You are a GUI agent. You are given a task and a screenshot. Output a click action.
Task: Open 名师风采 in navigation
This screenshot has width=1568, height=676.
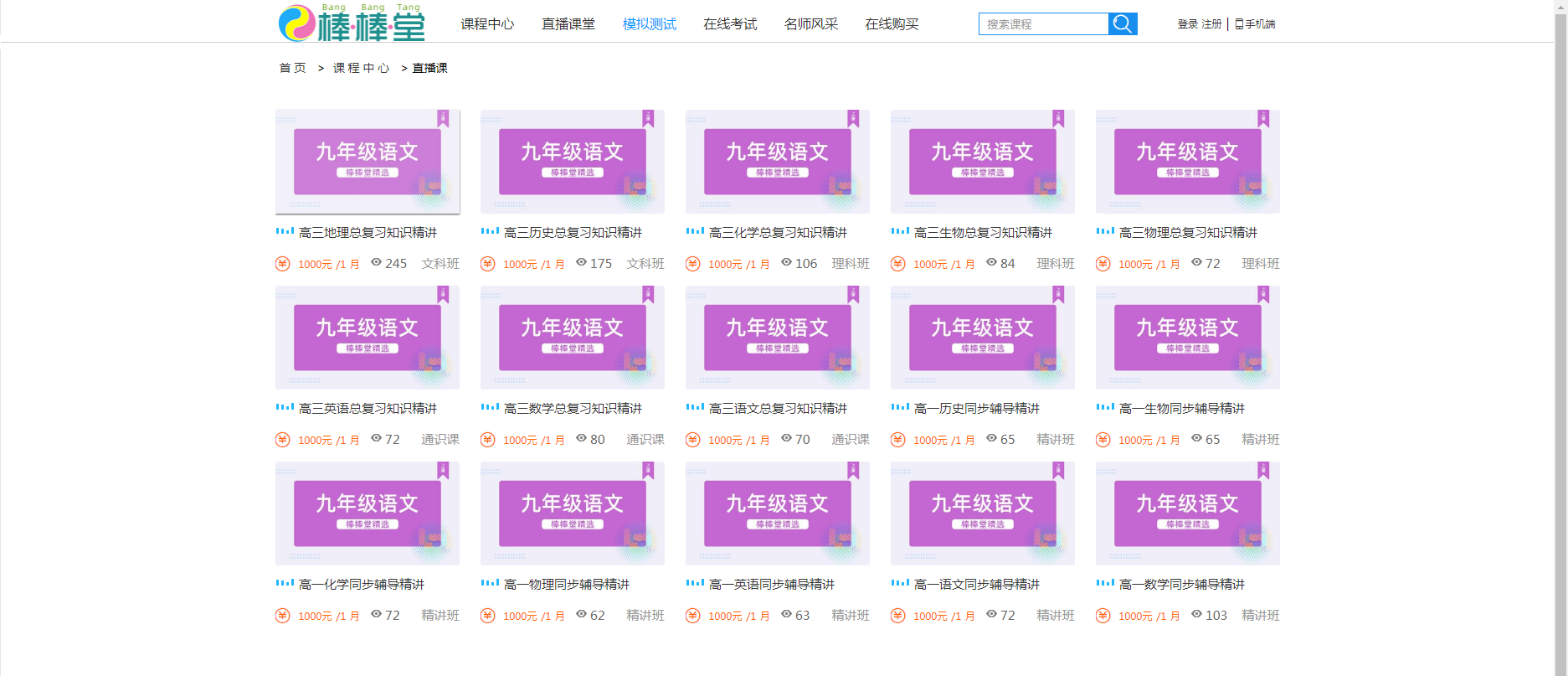point(811,24)
